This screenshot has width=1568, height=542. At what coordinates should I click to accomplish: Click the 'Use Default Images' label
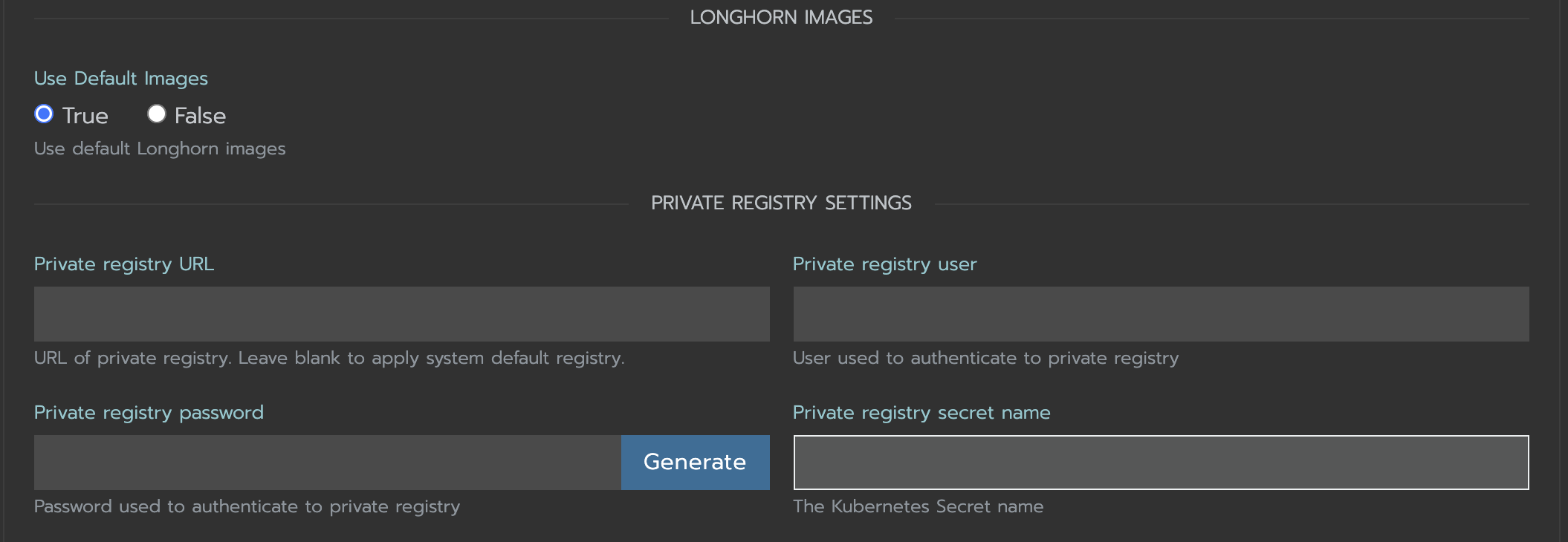pyautogui.click(x=121, y=79)
